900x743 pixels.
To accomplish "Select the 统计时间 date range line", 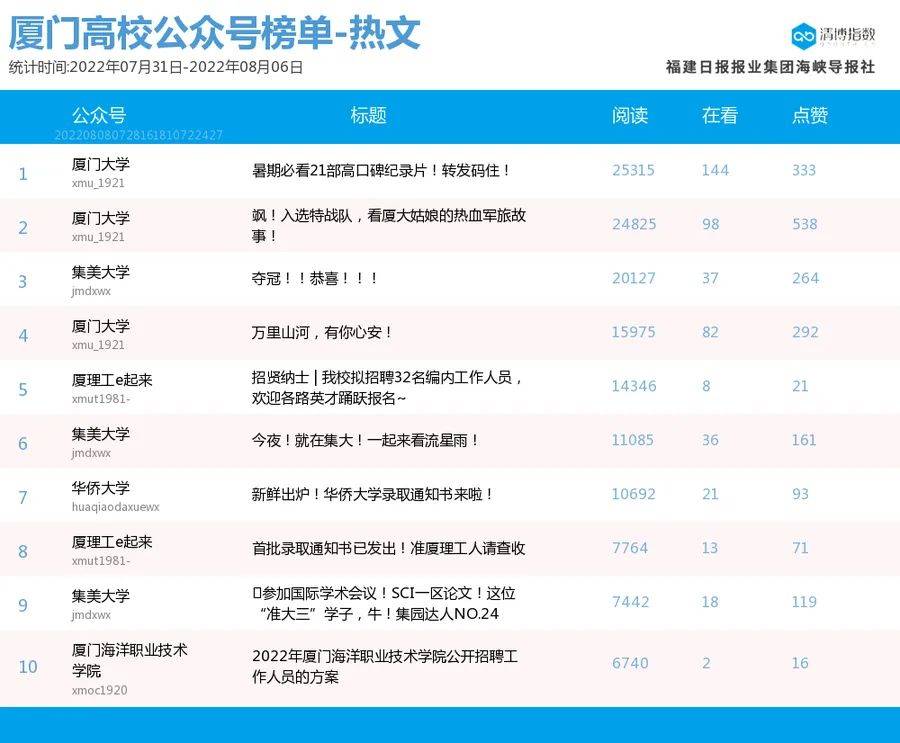I will [156, 67].
